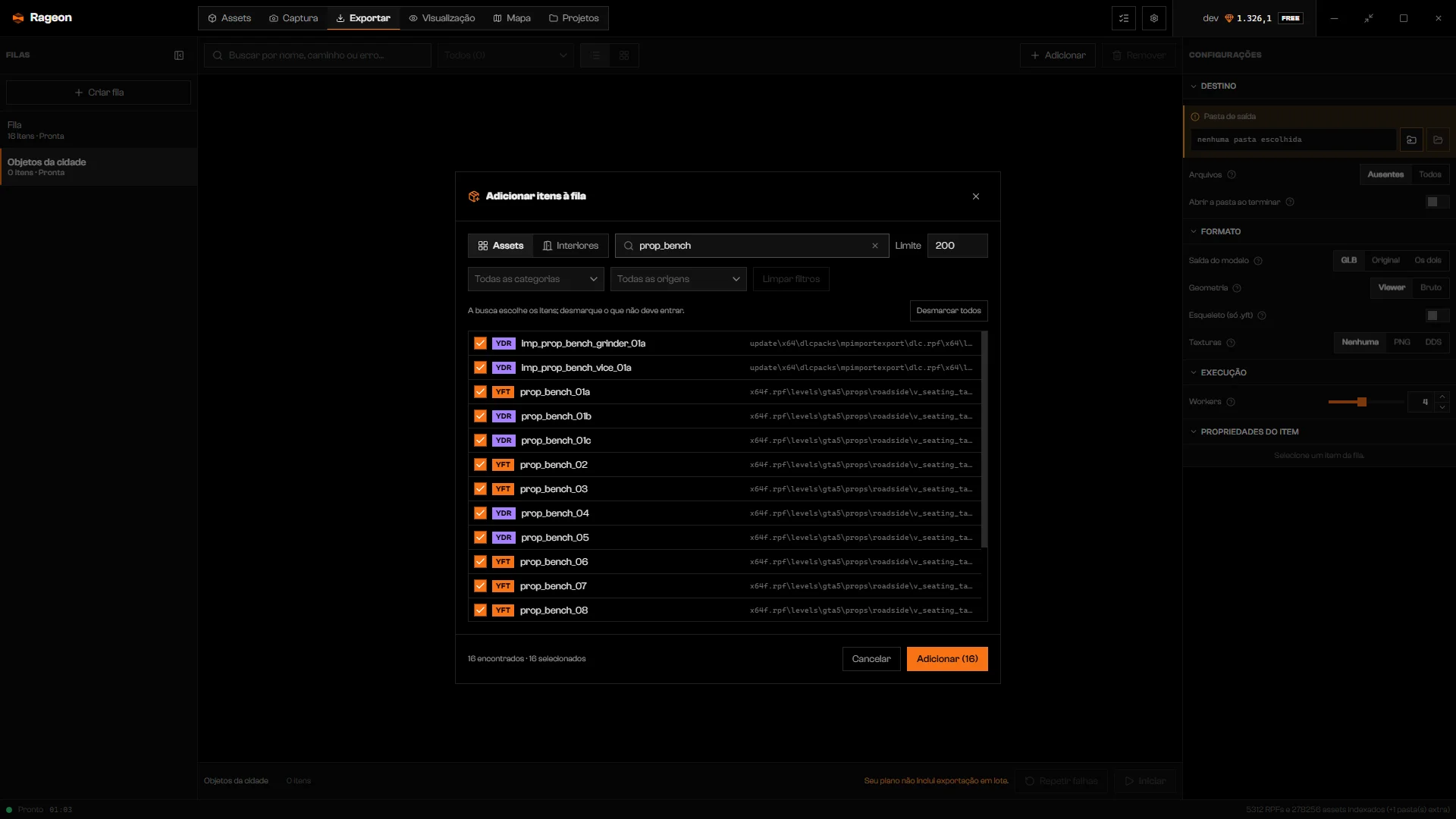Click help icon next to Texturas

pos(1231,343)
